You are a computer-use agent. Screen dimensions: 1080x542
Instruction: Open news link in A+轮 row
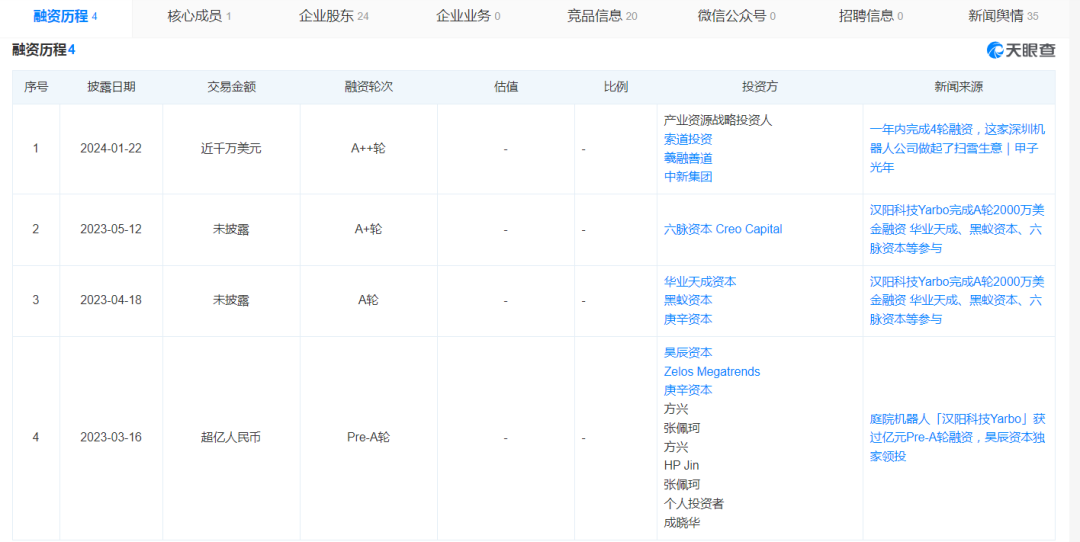pyautogui.click(x=957, y=229)
